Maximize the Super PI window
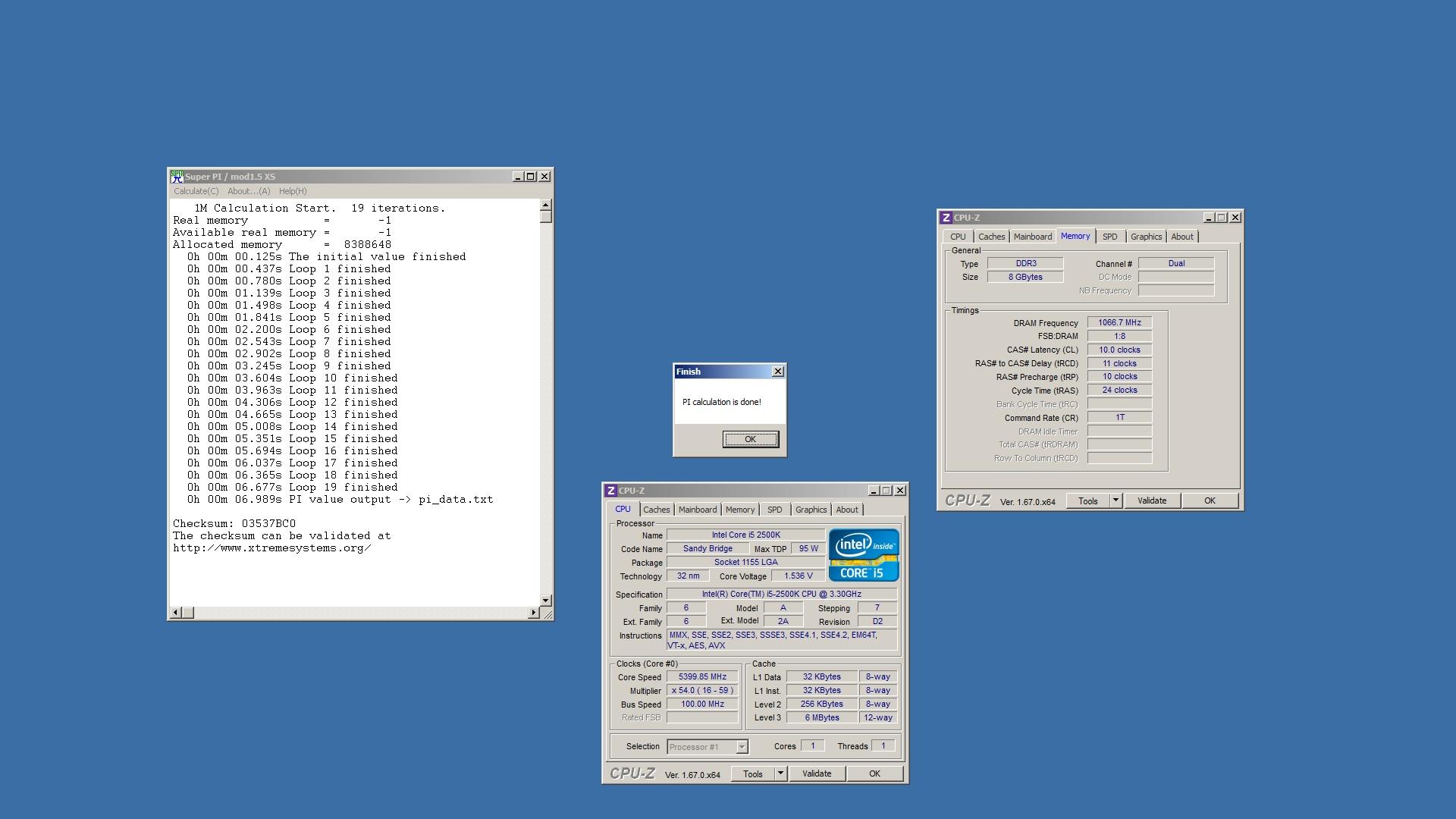This screenshot has height=819, width=1456. pyautogui.click(x=531, y=177)
